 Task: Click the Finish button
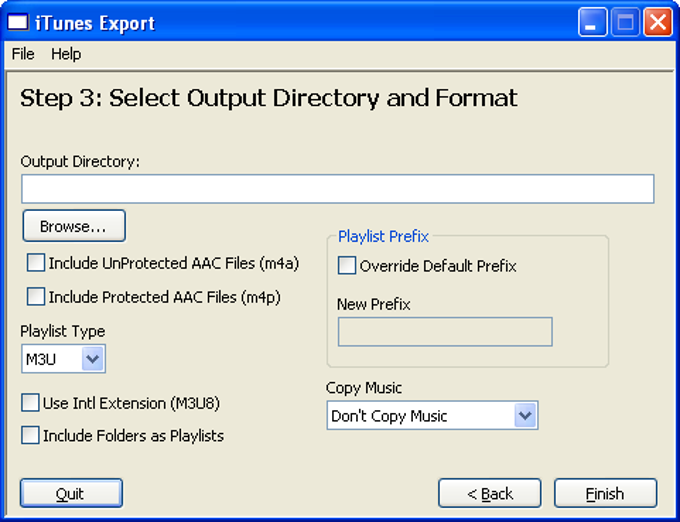pyautogui.click(x=605, y=493)
